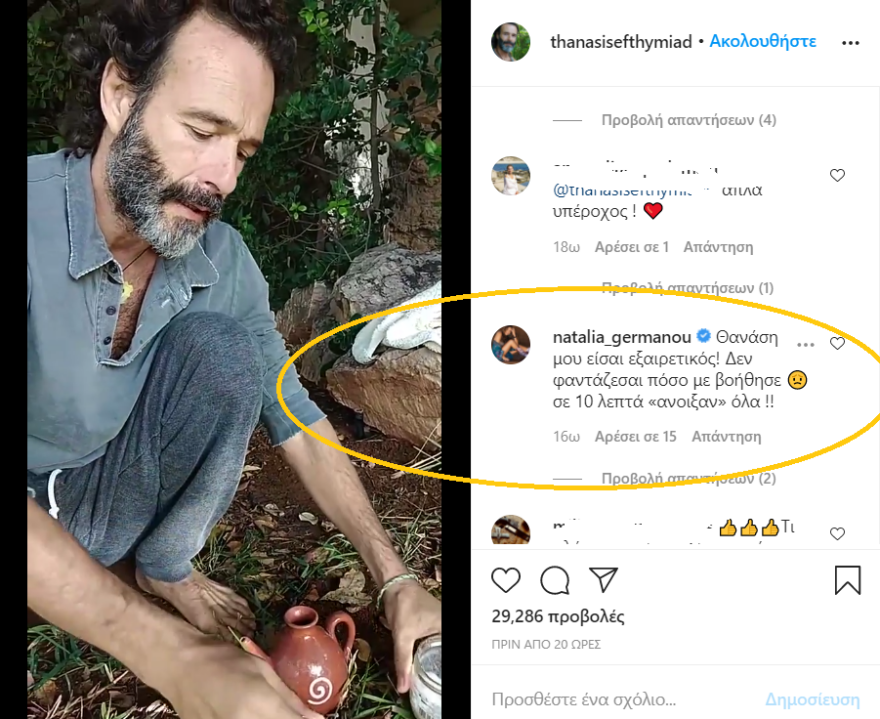Follow the account via Ακολουθήστε

tap(763, 42)
